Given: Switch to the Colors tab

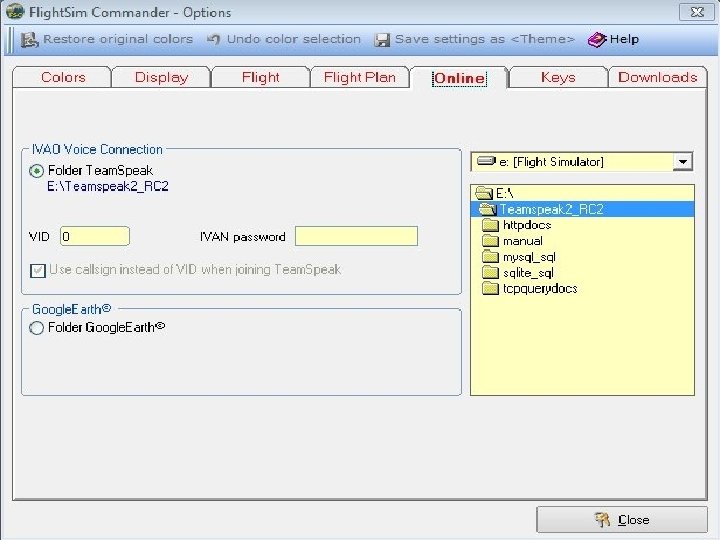Looking at the screenshot, I should (x=63, y=77).
